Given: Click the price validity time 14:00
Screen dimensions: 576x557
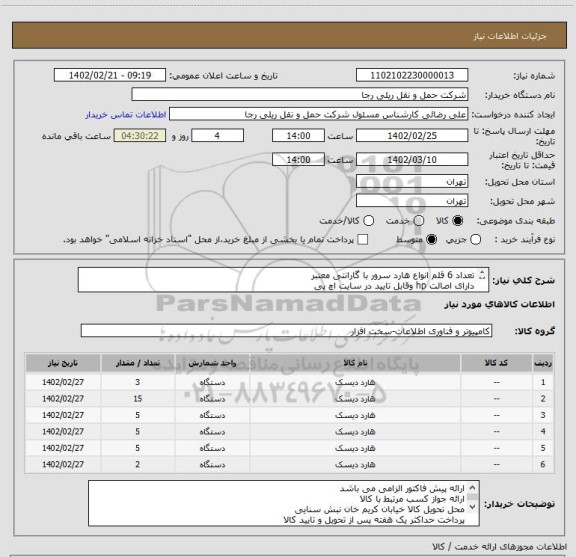Looking at the screenshot, I should click(x=298, y=159).
